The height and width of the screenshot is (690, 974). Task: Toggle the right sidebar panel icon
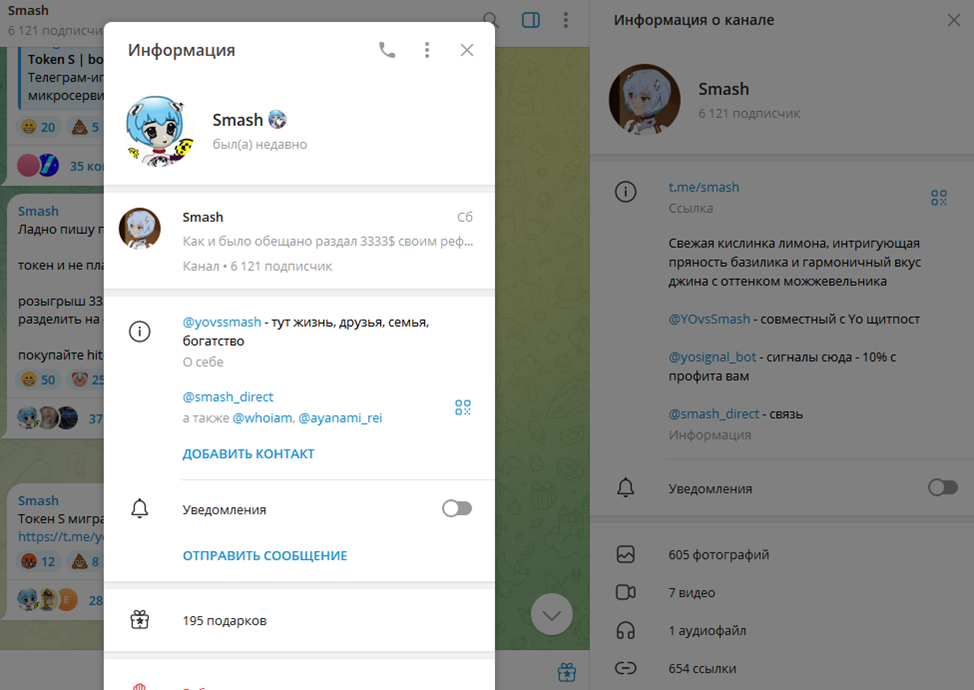click(x=531, y=20)
